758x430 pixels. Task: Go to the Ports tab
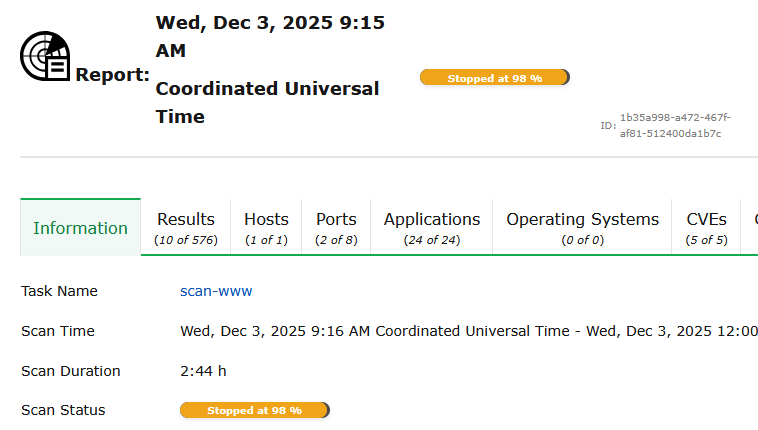[x=336, y=228]
